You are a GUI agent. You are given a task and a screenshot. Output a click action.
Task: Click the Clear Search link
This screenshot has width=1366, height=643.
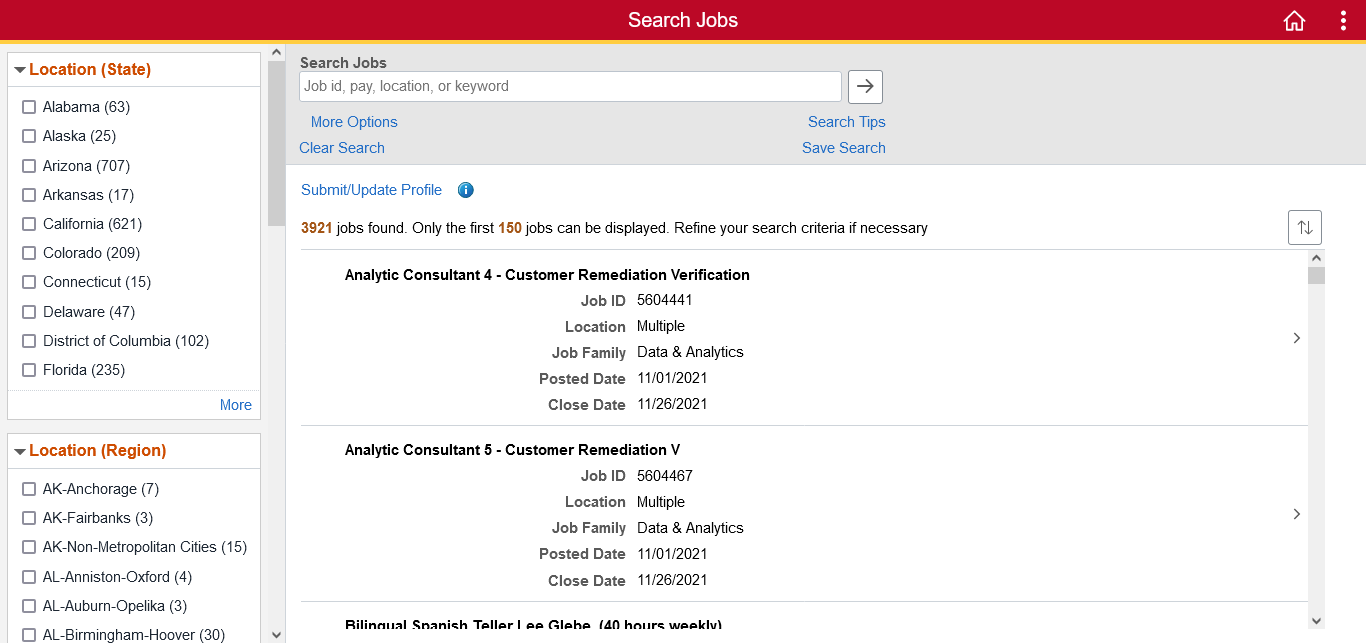[342, 148]
